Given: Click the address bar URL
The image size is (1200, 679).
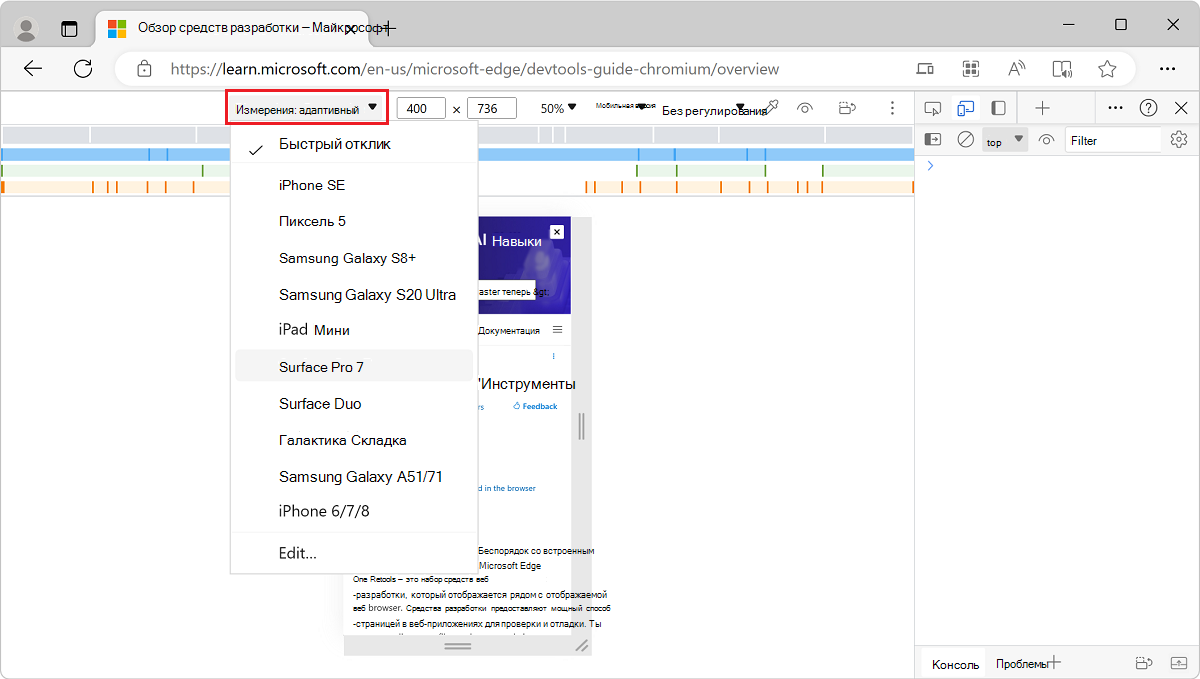Looking at the screenshot, I should point(474,69).
